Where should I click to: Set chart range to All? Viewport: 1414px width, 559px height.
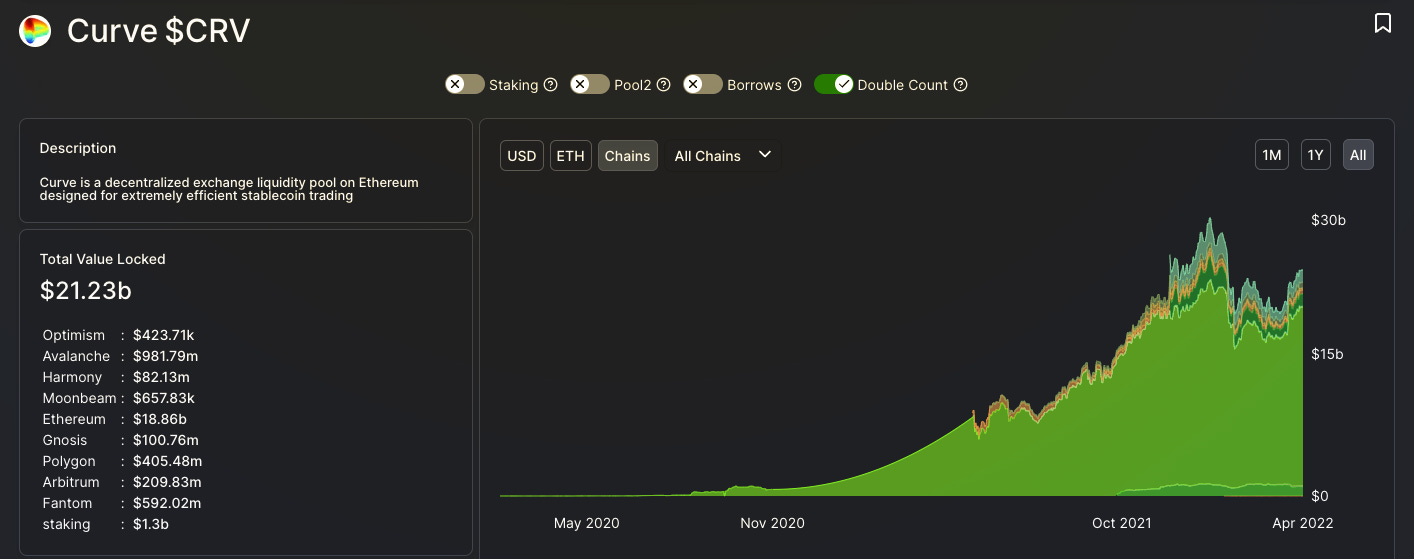point(1358,155)
